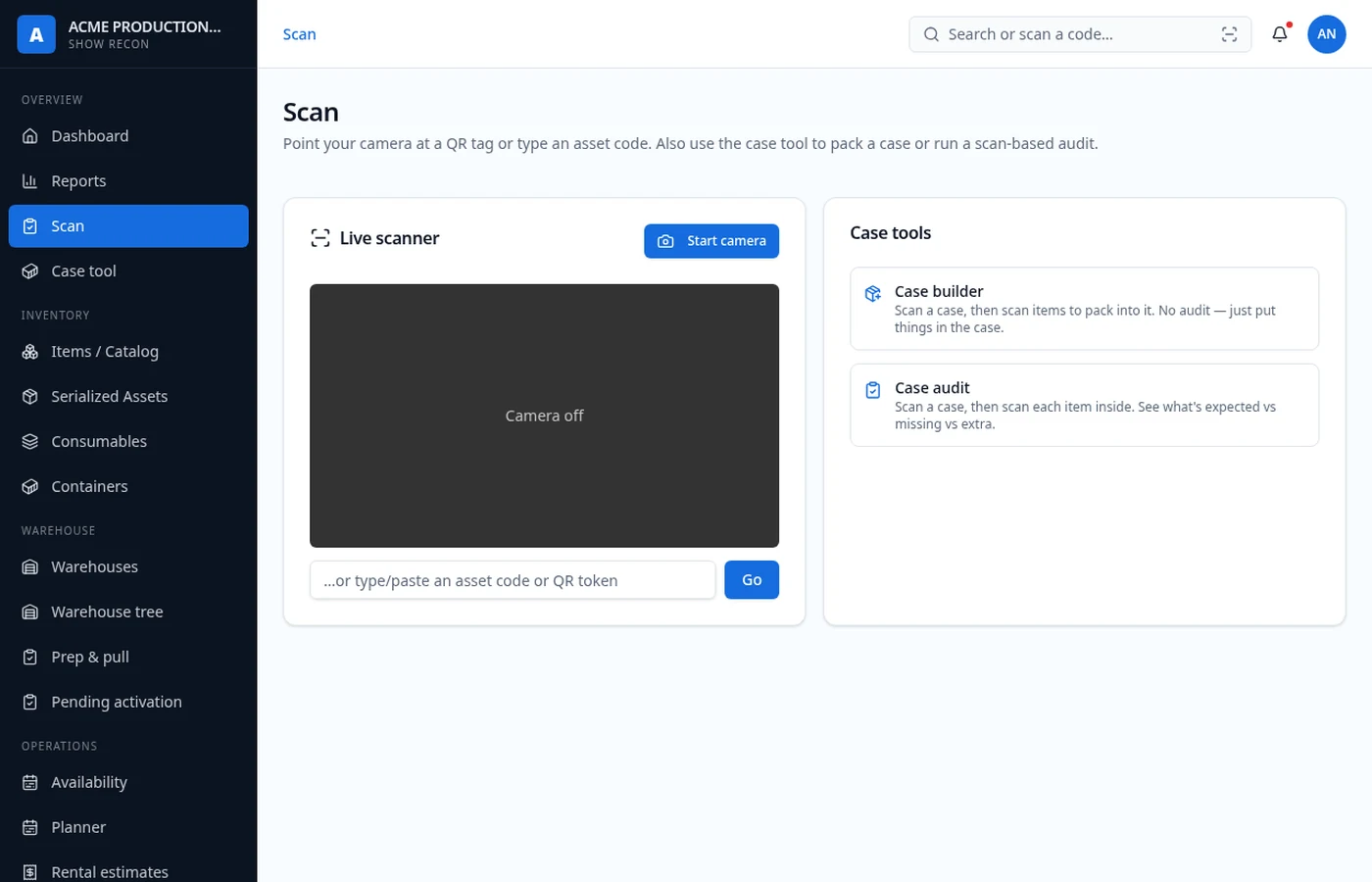The height and width of the screenshot is (882, 1372).
Task: Click the Reports chart icon
Action: click(30, 181)
